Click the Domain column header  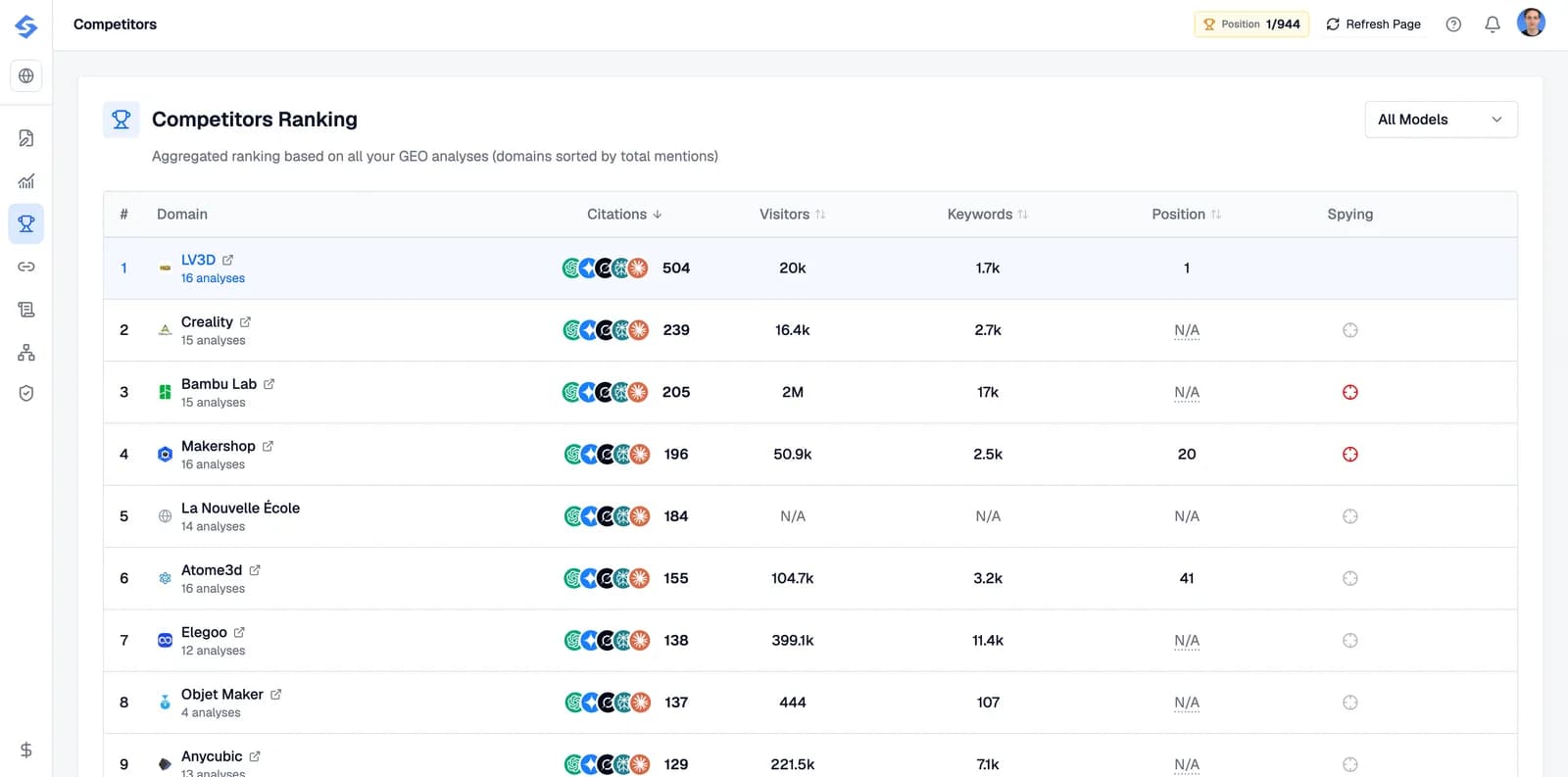pos(182,215)
